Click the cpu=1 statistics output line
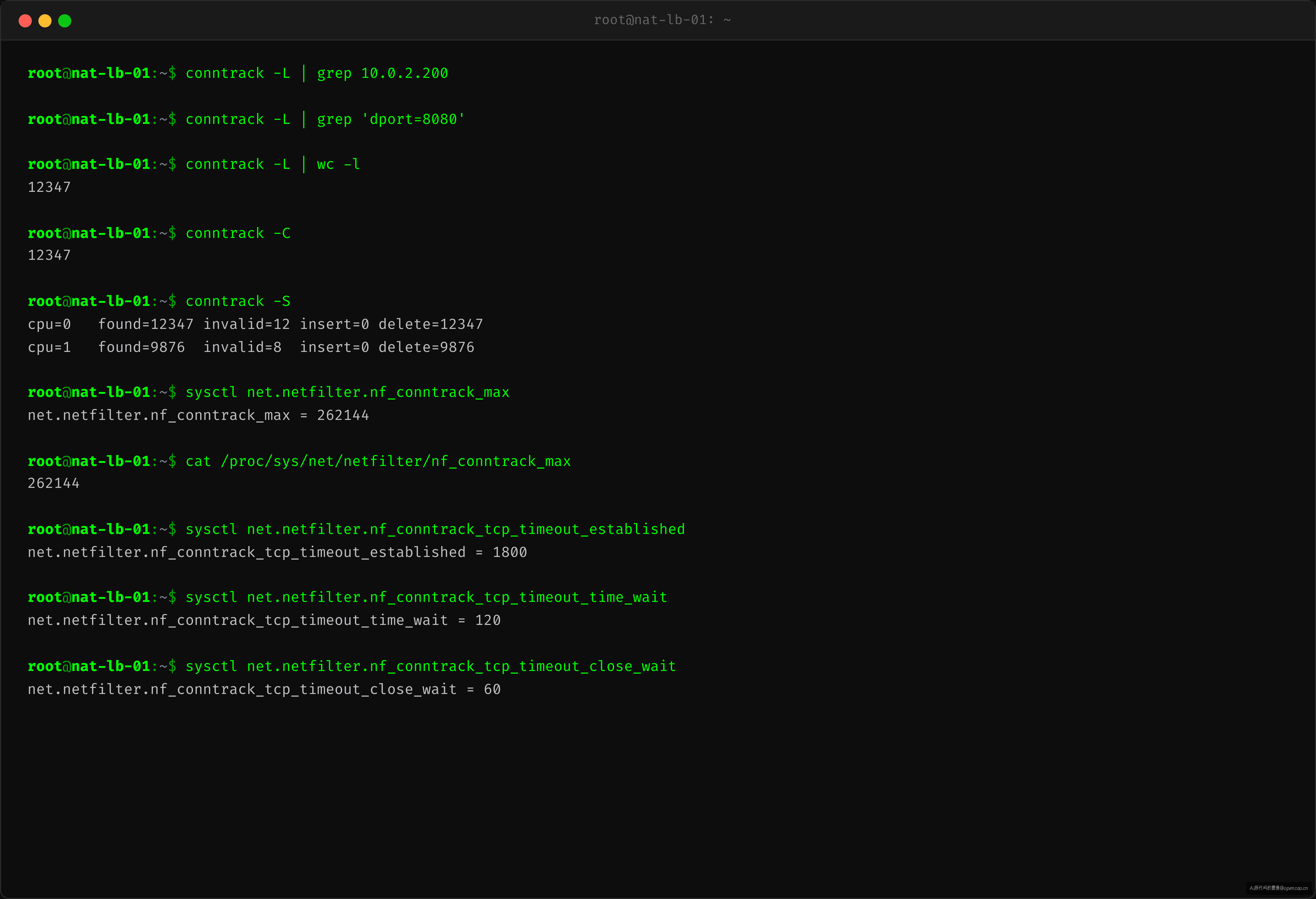The image size is (1316, 899). 251,347
